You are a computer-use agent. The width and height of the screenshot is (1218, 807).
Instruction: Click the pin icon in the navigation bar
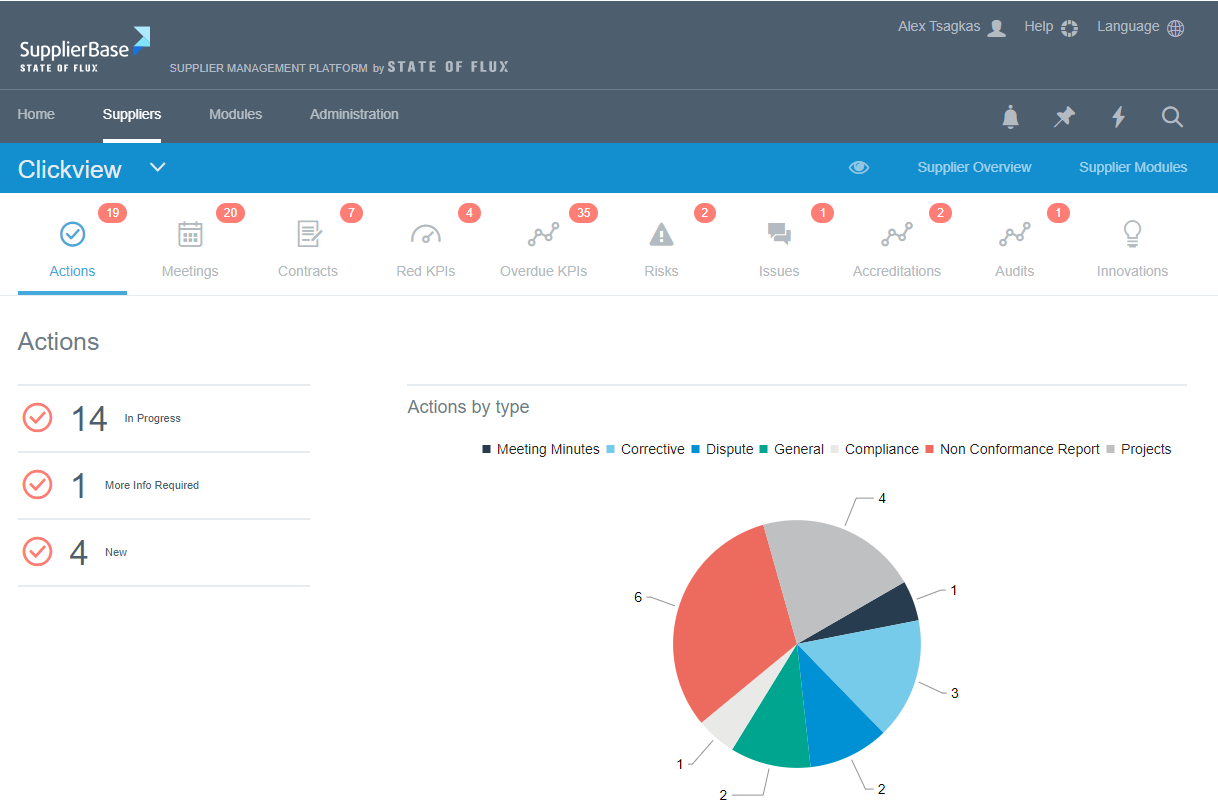pyautogui.click(x=1064, y=117)
